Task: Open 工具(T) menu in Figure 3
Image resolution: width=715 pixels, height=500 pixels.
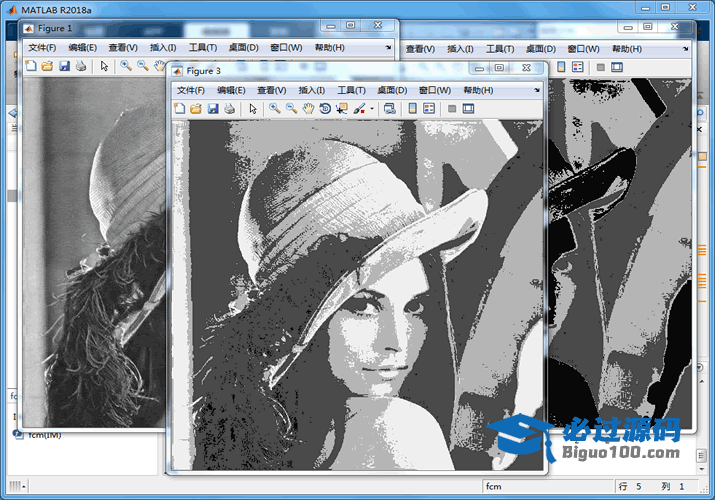Action: click(351, 90)
